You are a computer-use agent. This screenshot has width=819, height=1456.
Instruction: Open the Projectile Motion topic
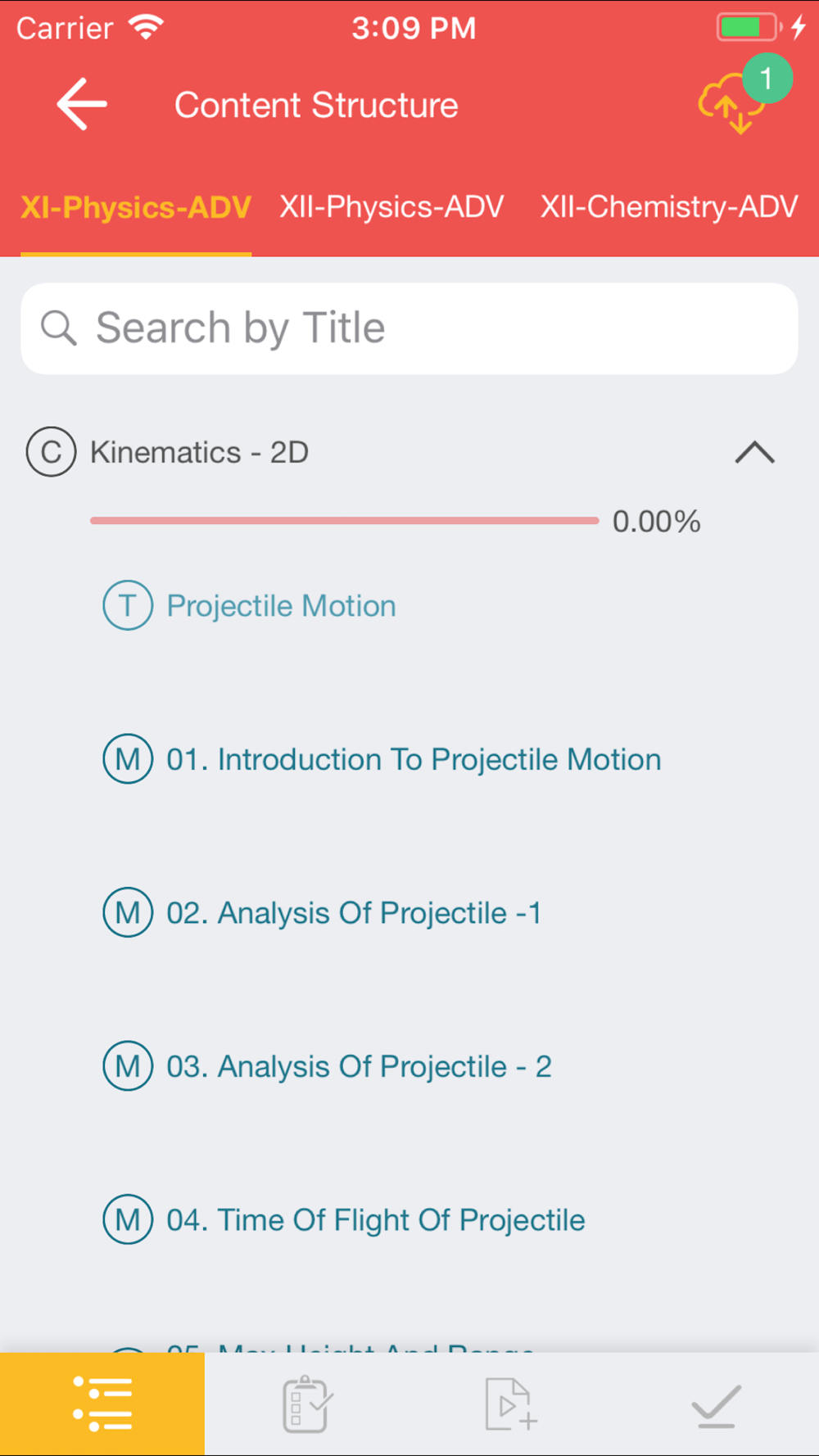281,606
